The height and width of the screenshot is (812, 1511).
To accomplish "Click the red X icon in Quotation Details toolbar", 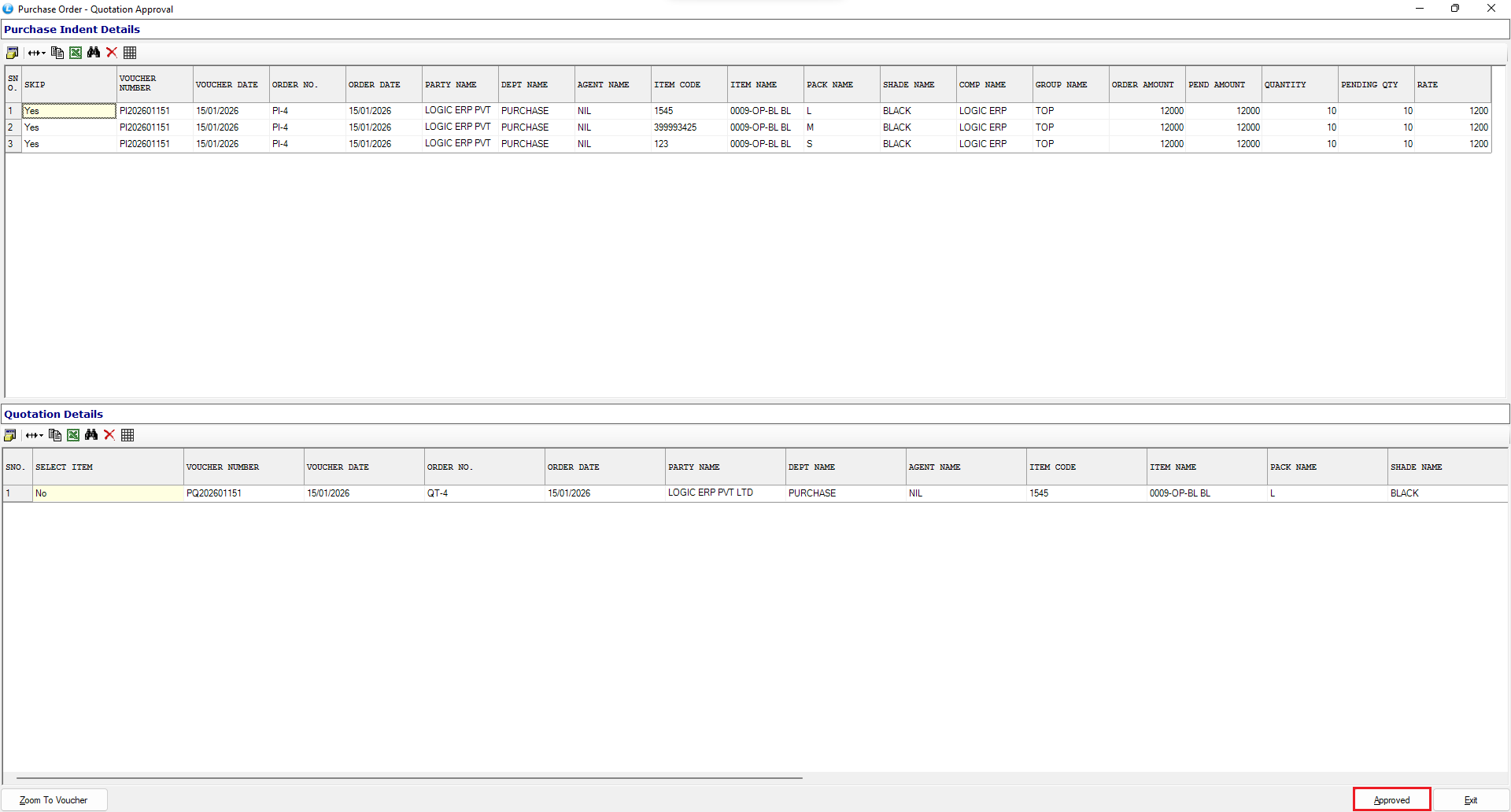I will tap(109, 435).
